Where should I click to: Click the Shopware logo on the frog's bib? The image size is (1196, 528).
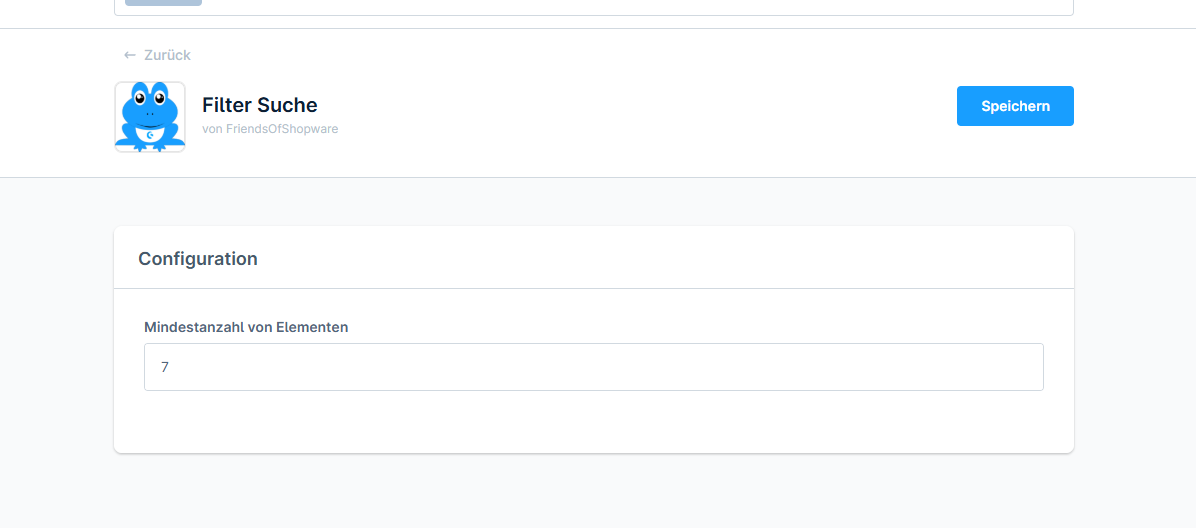[150, 134]
